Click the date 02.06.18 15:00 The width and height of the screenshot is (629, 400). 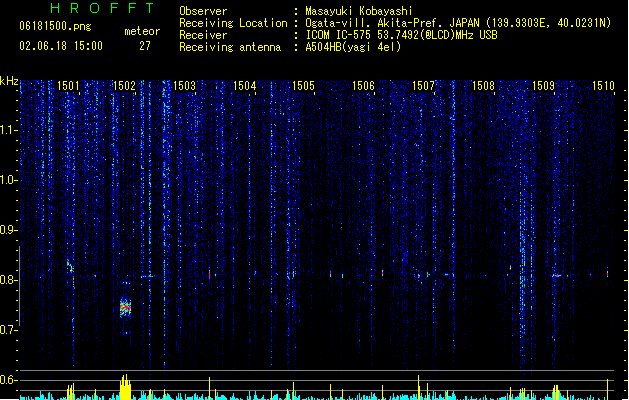pyautogui.click(x=61, y=46)
